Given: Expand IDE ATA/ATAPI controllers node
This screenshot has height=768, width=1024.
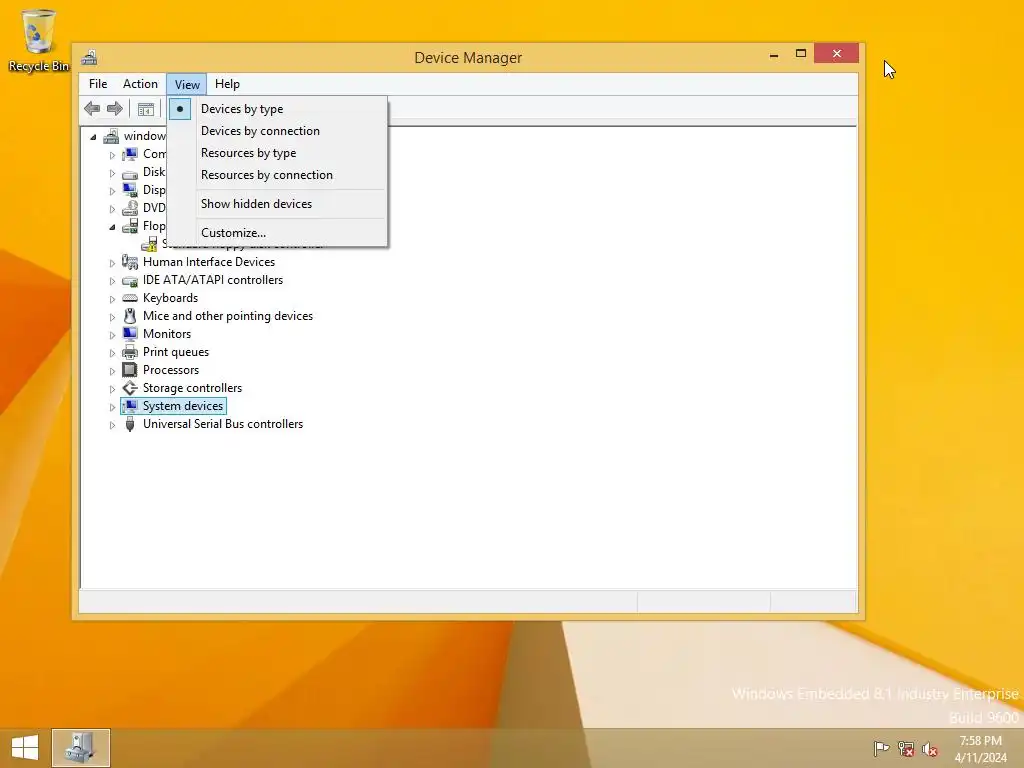Looking at the screenshot, I should pos(112,281).
